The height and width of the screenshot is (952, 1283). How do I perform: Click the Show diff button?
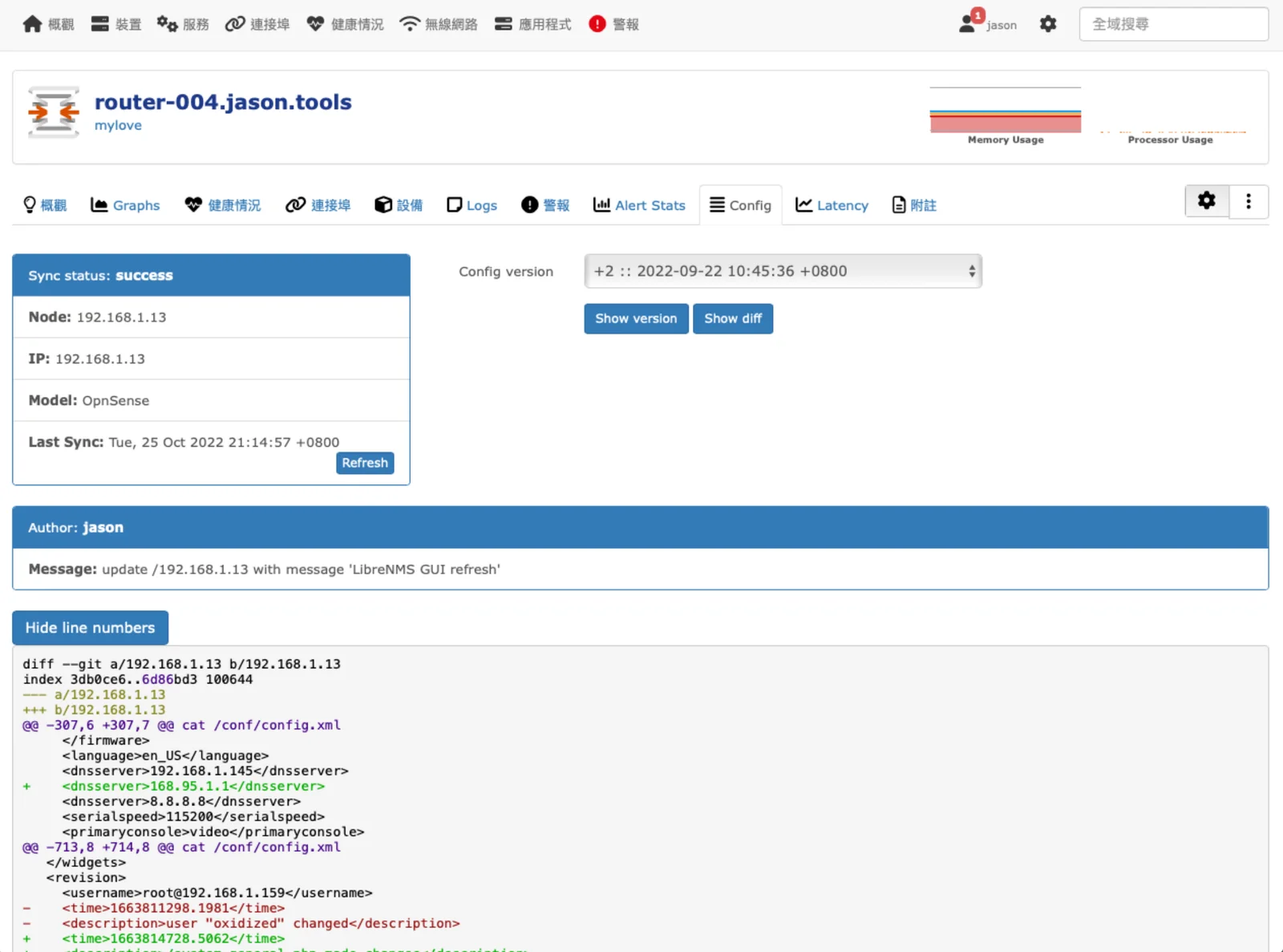[x=733, y=318]
